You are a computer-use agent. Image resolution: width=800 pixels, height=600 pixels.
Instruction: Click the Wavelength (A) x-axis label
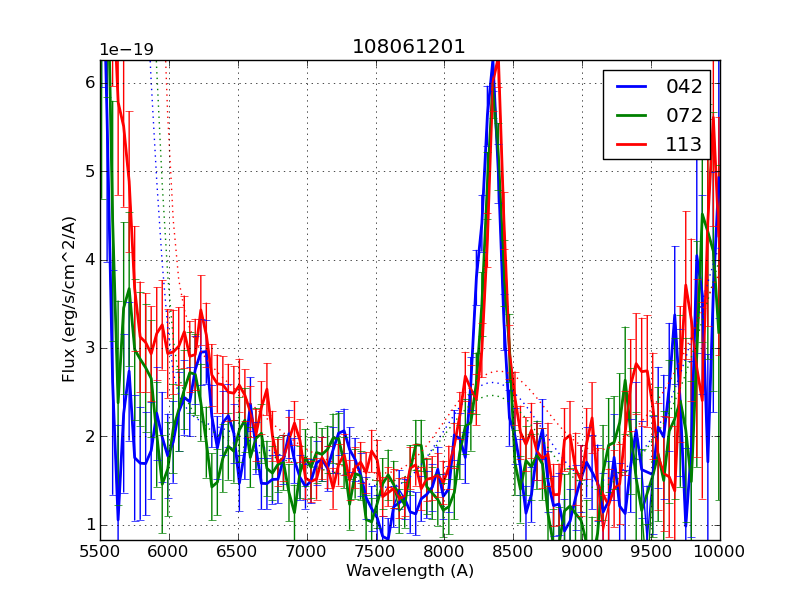point(410,571)
